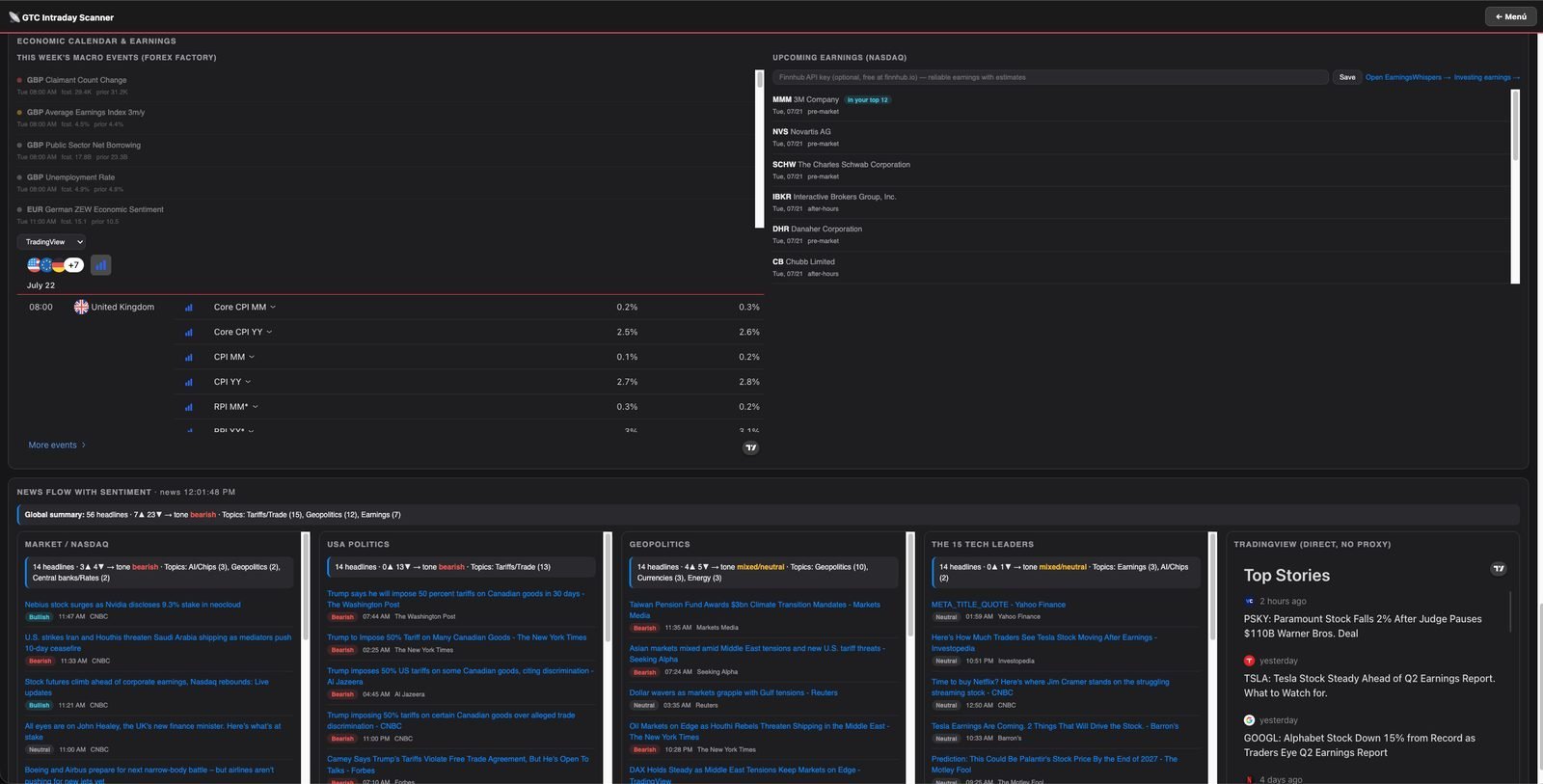Viewport: 1543px width, 784px height.
Task: Click the importance bars icon beside Core CPI MM
Action: [x=189, y=308]
